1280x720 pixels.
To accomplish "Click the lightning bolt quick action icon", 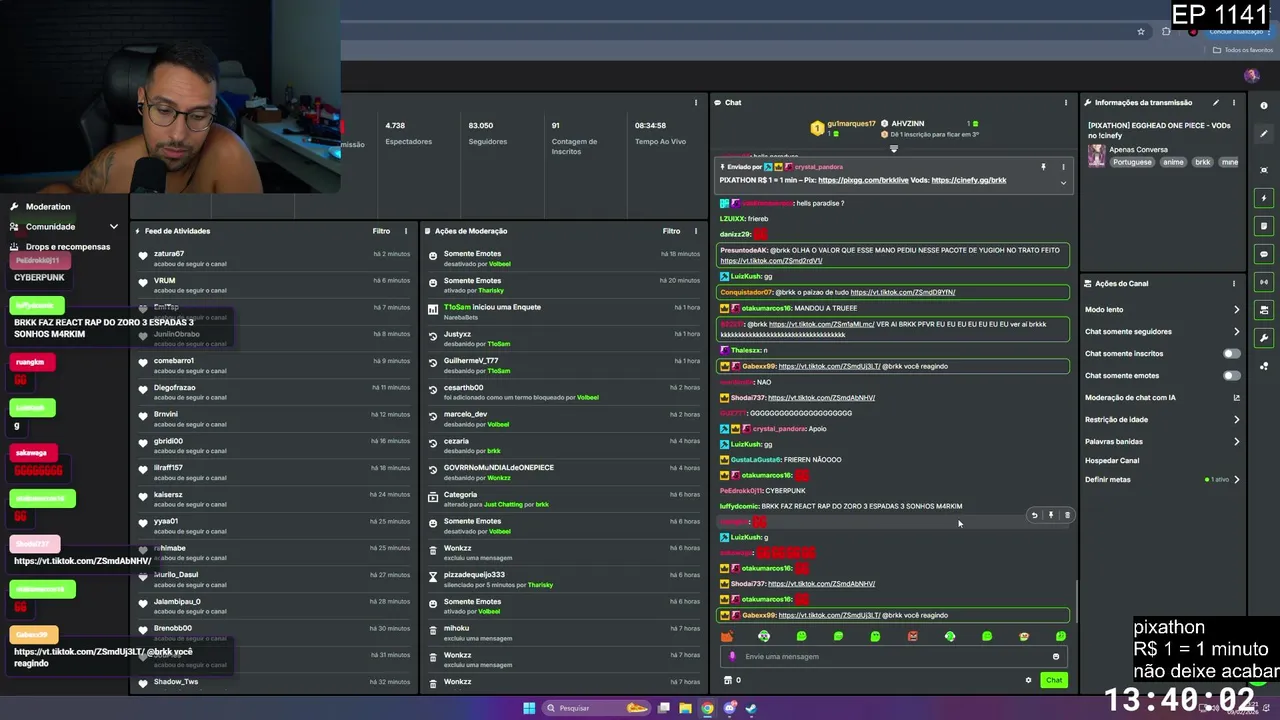I will tap(1264, 198).
